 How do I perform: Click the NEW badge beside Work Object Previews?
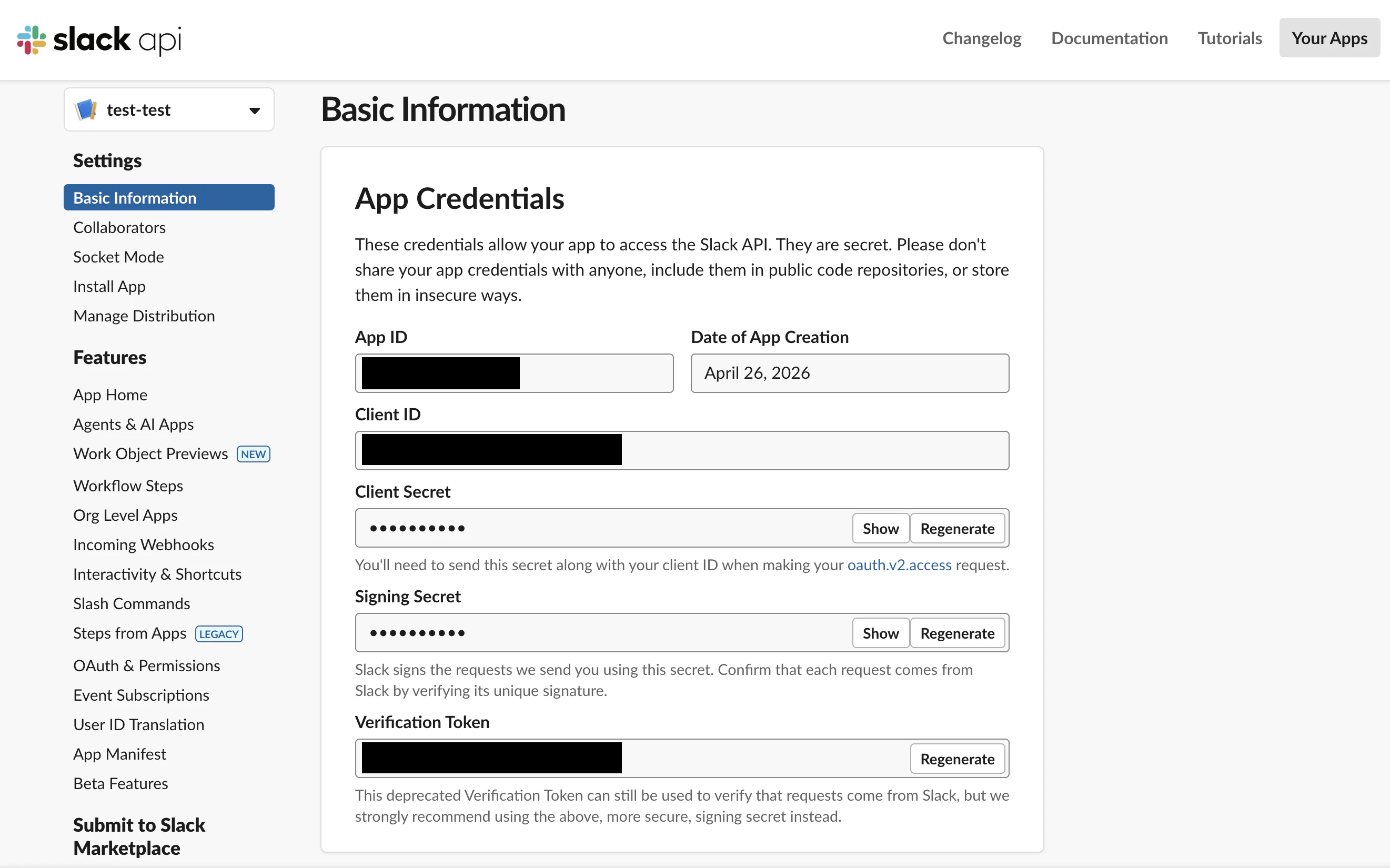pyautogui.click(x=253, y=454)
